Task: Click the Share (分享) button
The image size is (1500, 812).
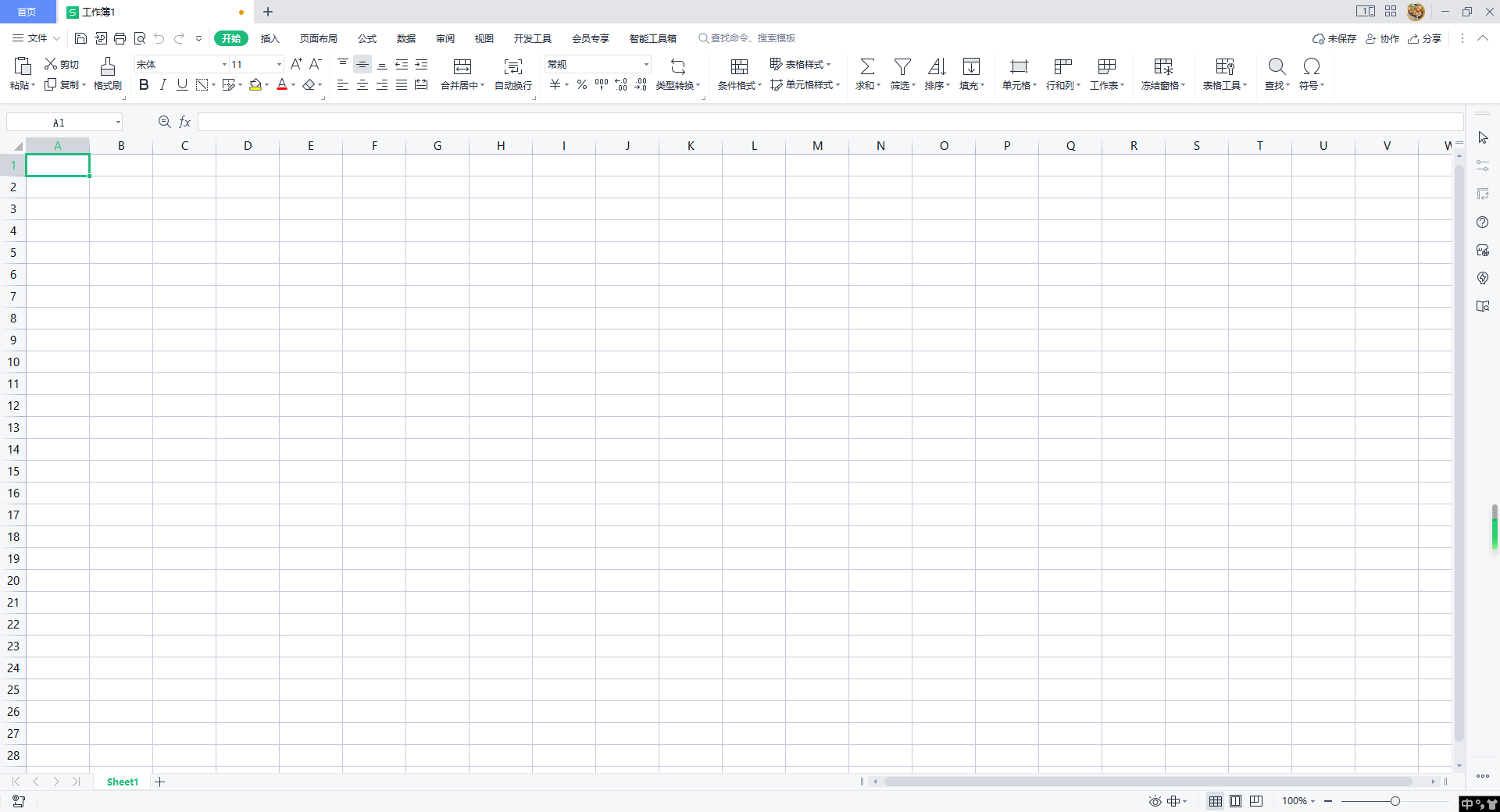Action: [1425, 38]
